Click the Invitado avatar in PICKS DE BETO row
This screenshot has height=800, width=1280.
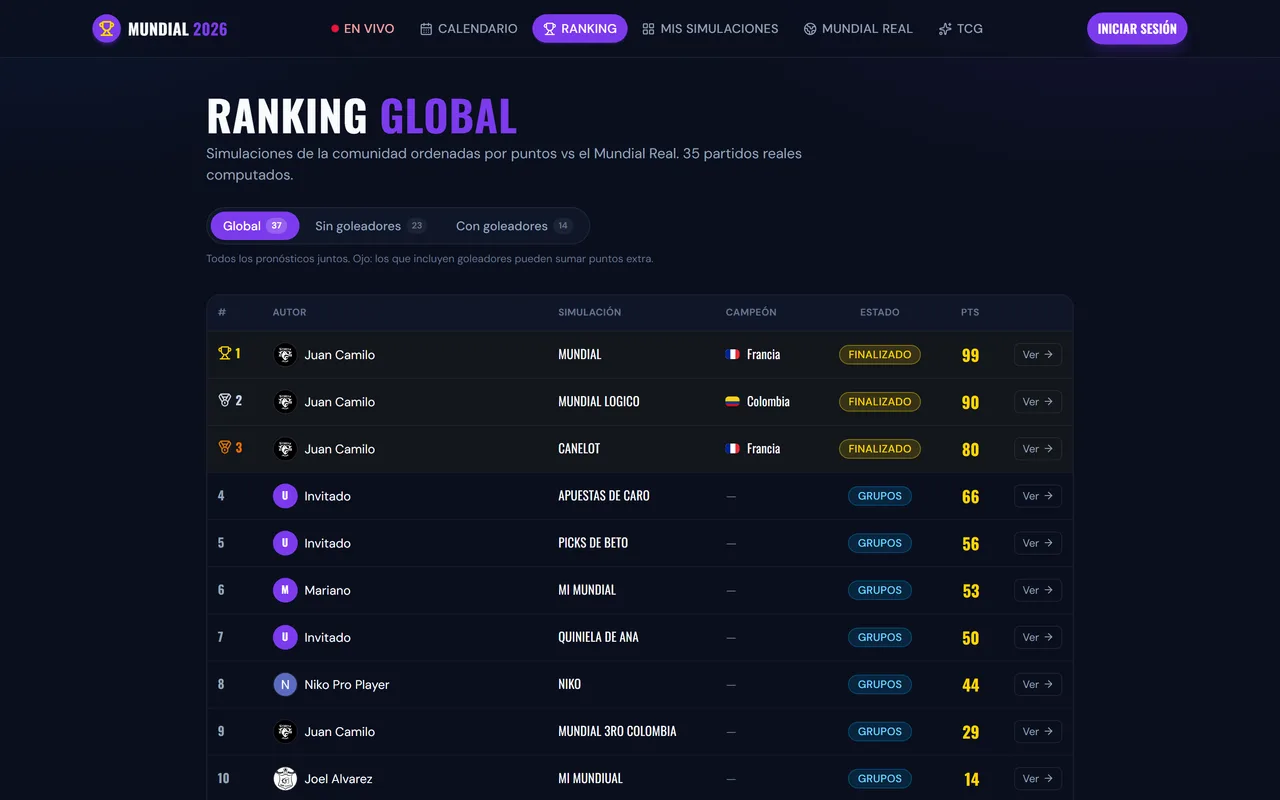(285, 543)
